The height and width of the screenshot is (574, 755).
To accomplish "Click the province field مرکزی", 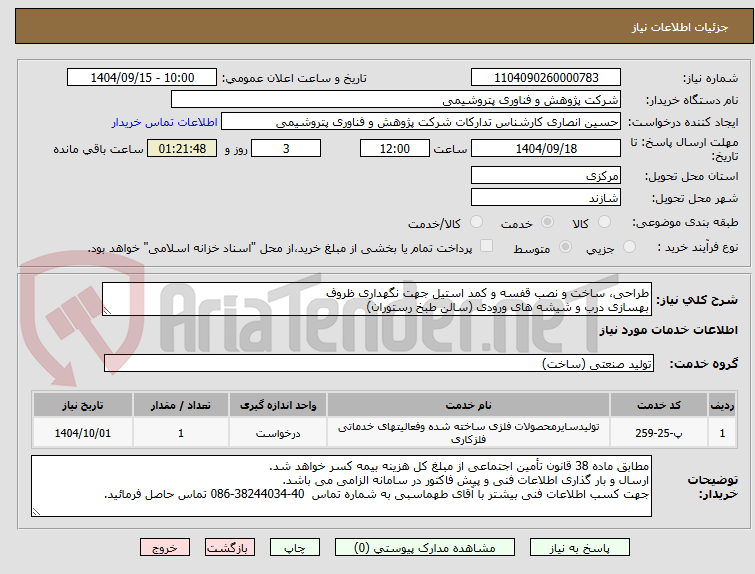I will coord(546,176).
